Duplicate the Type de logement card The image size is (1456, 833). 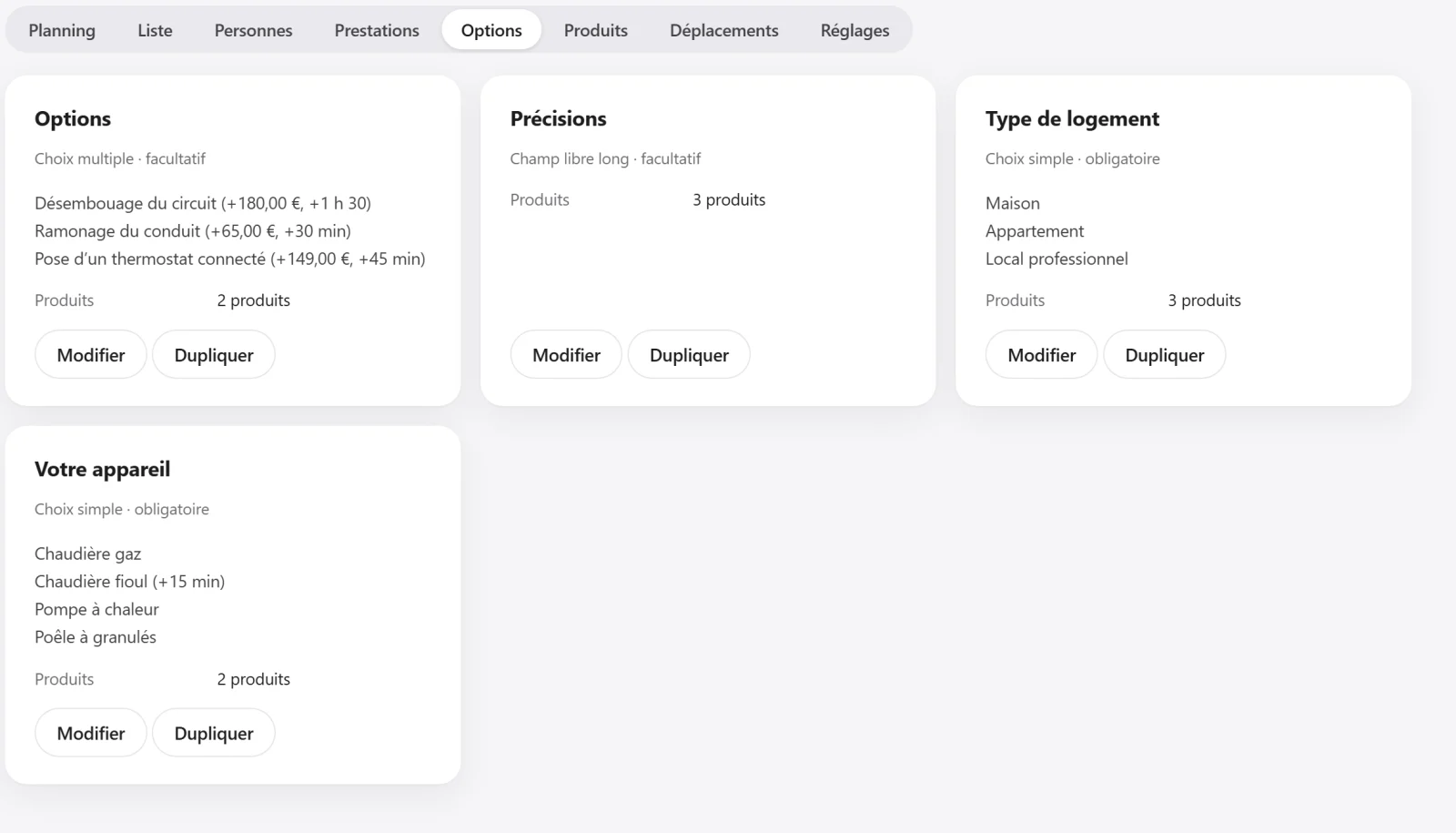[x=1165, y=355]
